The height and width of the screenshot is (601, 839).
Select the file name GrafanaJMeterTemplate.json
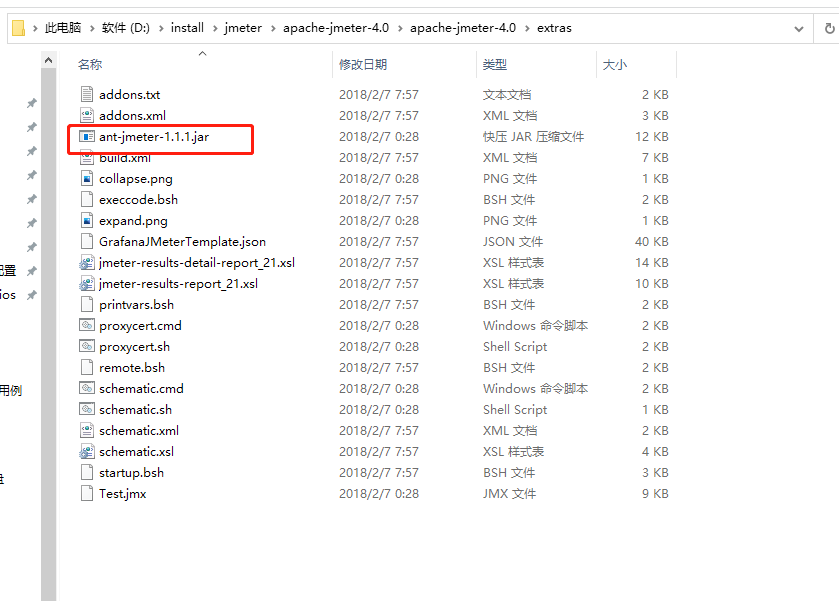click(182, 242)
